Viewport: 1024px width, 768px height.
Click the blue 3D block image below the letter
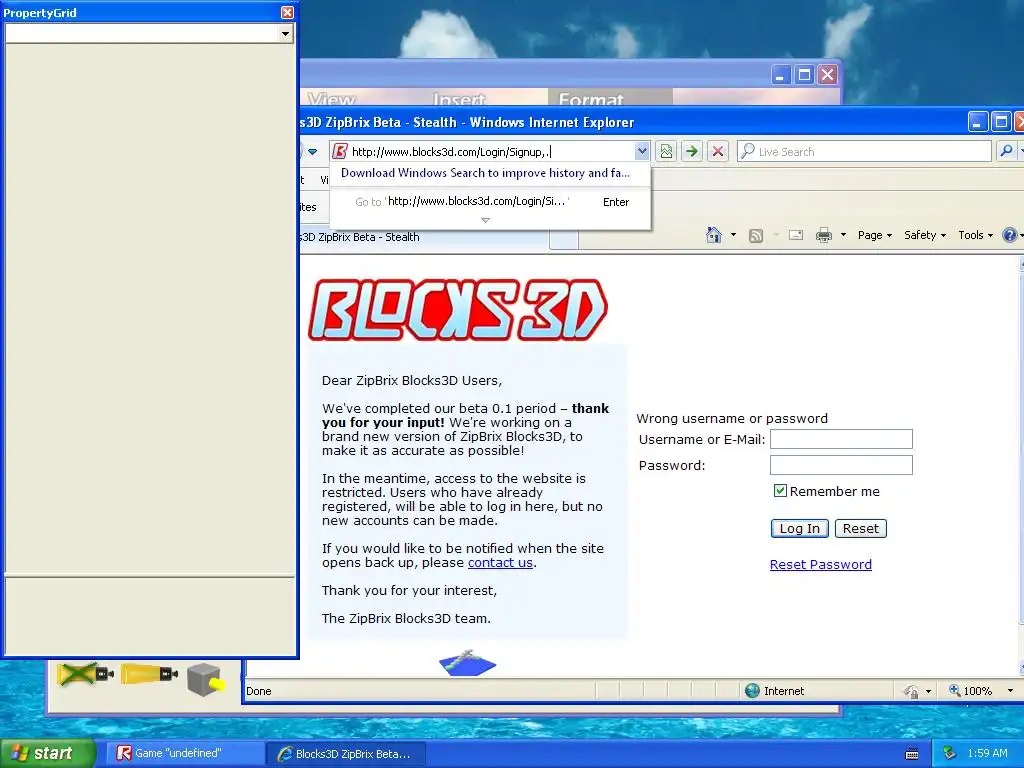tap(468, 663)
